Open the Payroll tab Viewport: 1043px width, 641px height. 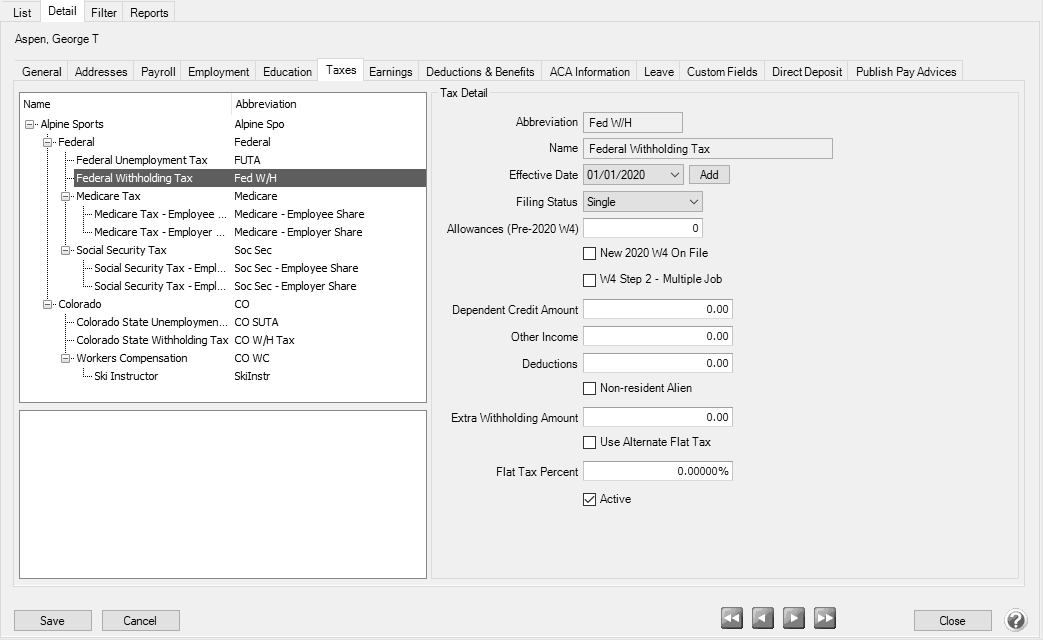158,72
